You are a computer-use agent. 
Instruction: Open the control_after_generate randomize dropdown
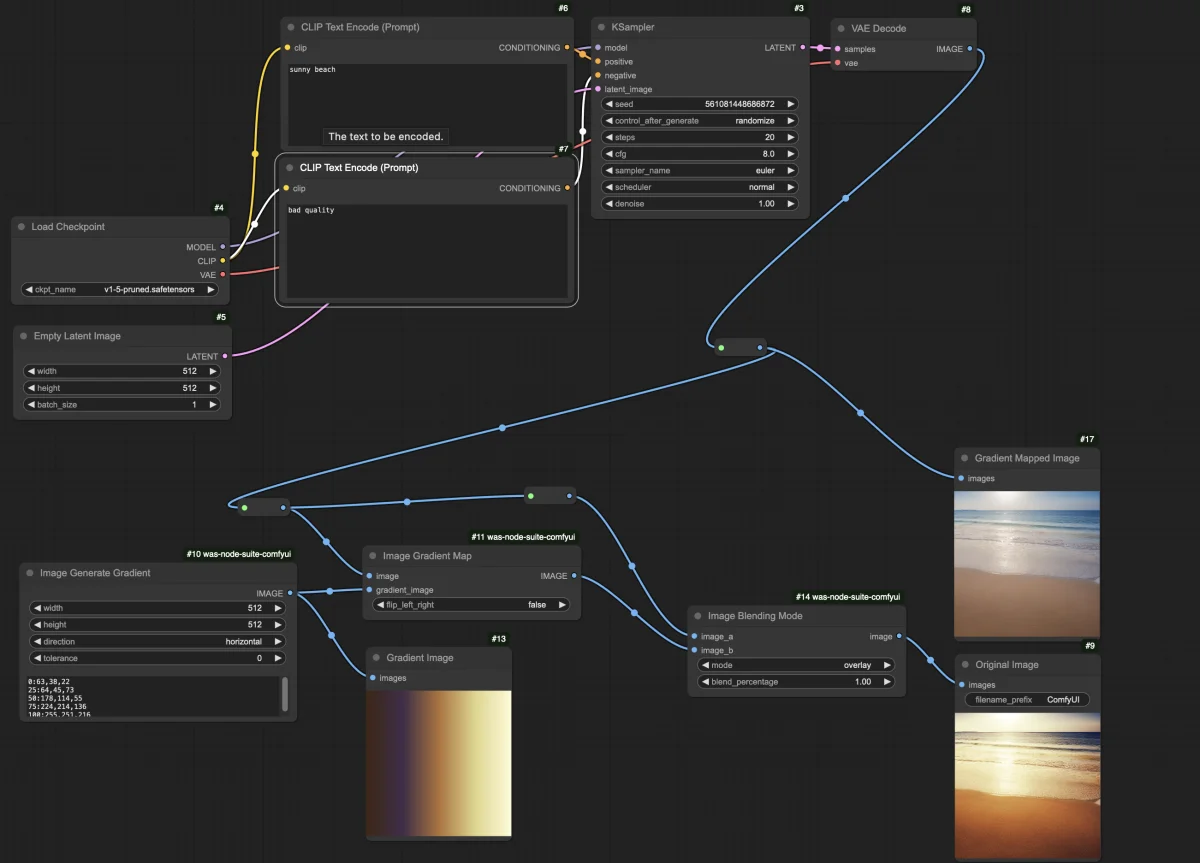(x=700, y=120)
